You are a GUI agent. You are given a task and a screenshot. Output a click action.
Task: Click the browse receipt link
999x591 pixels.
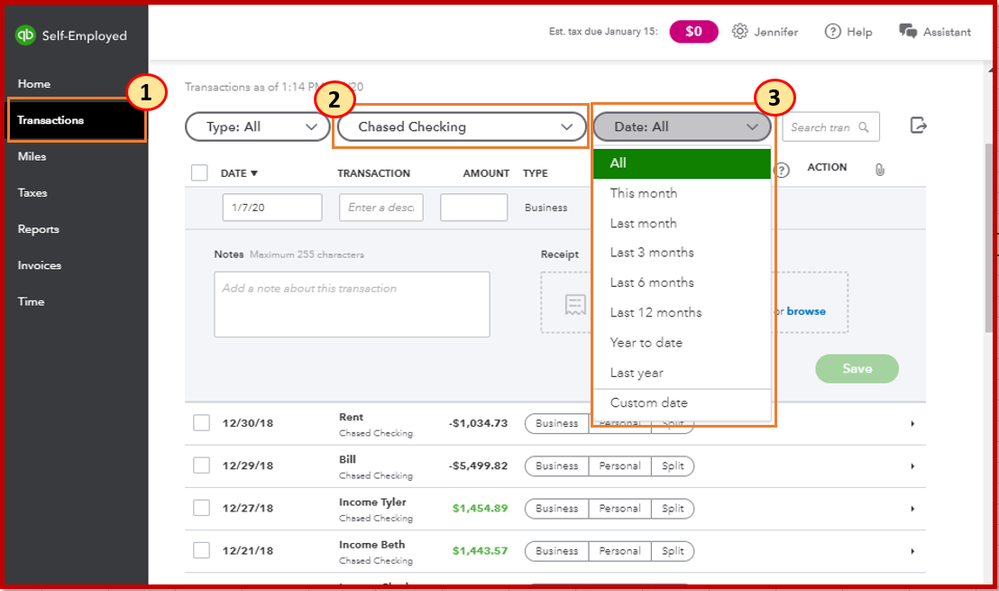[x=806, y=311]
